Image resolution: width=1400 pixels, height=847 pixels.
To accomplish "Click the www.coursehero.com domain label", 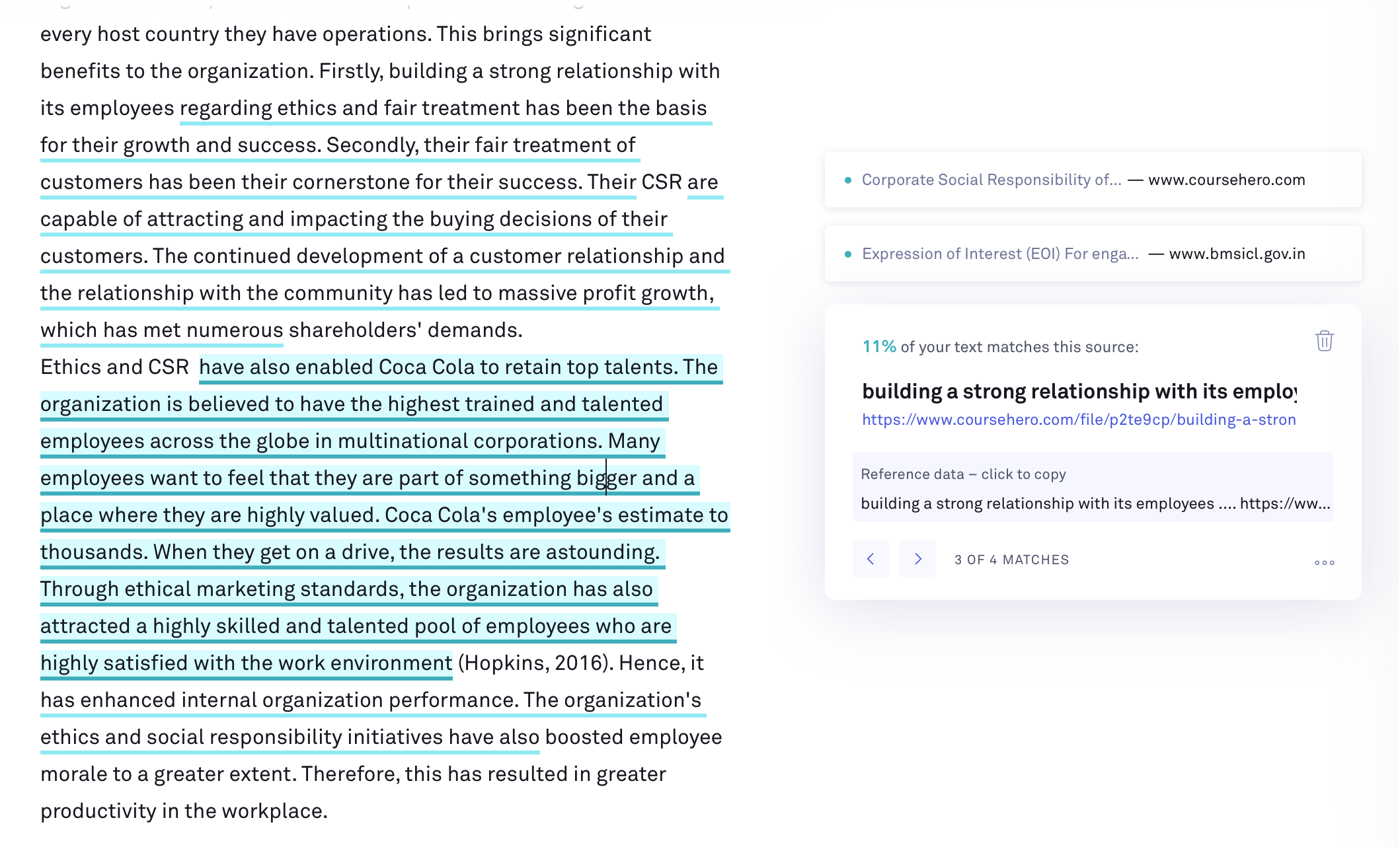I will point(1227,180).
